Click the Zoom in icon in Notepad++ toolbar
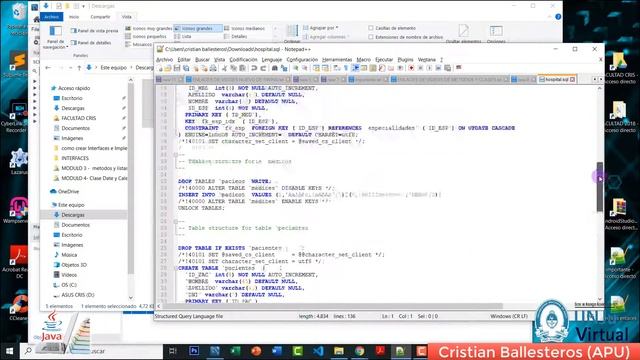Screen dimensions: 640x360 [296, 68]
